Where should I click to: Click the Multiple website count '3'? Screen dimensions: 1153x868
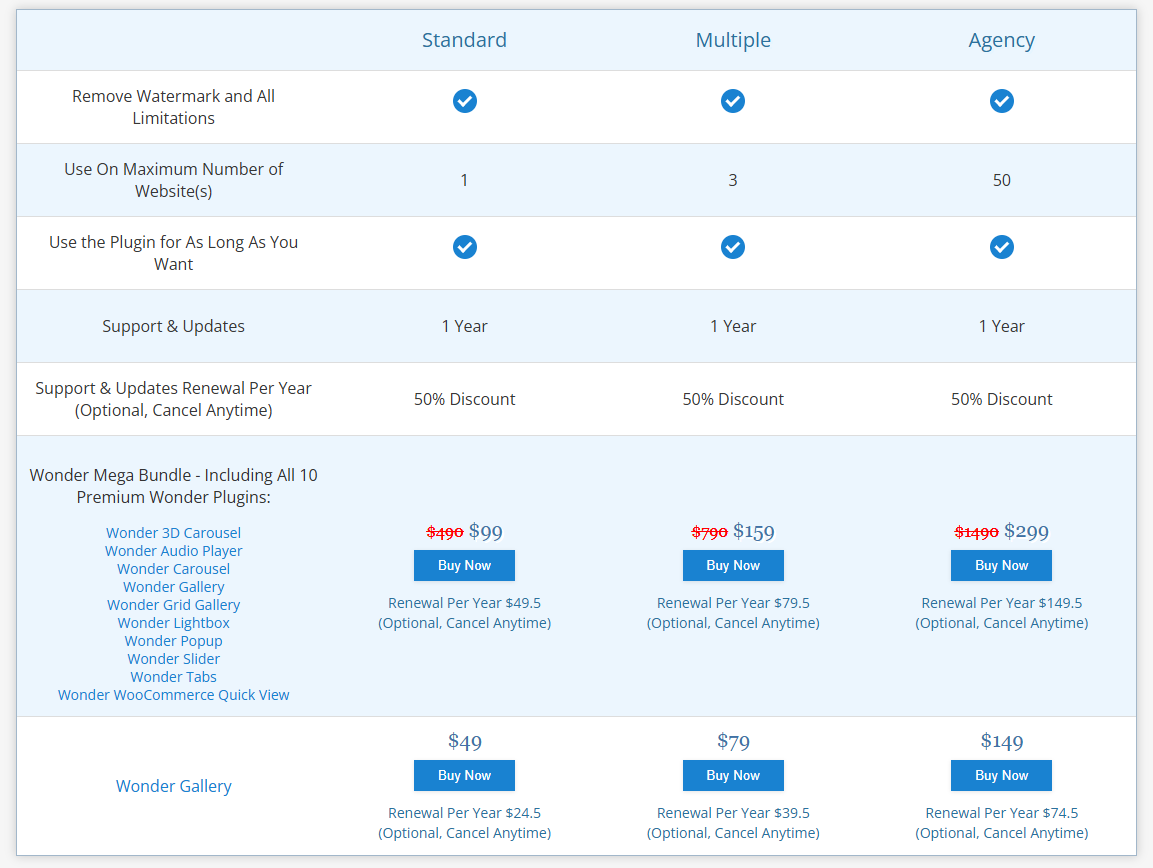click(x=733, y=180)
